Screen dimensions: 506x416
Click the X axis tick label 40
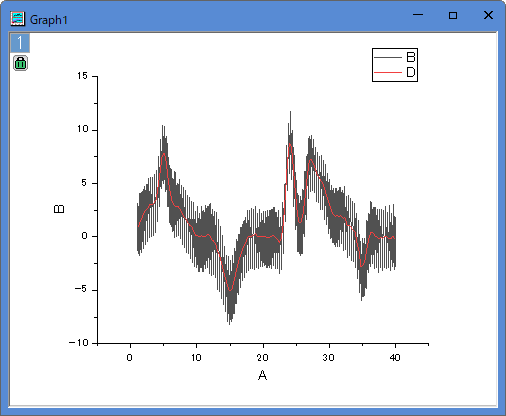tap(395, 358)
